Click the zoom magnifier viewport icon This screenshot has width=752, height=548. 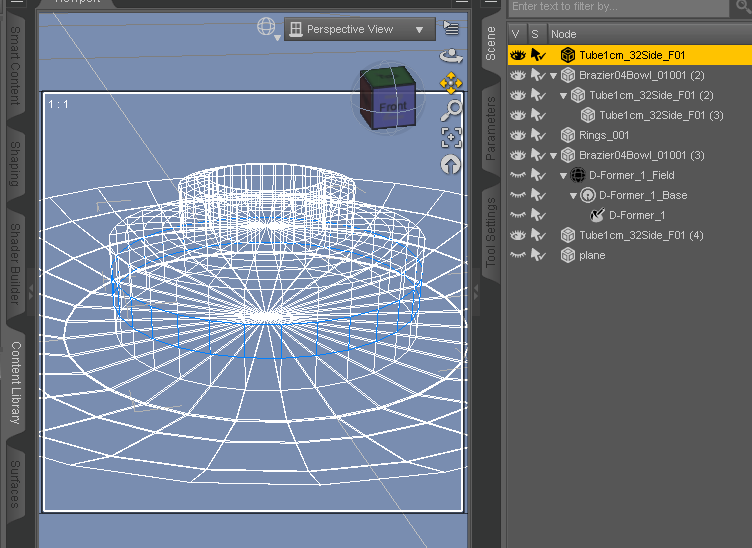[x=451, y=110]
